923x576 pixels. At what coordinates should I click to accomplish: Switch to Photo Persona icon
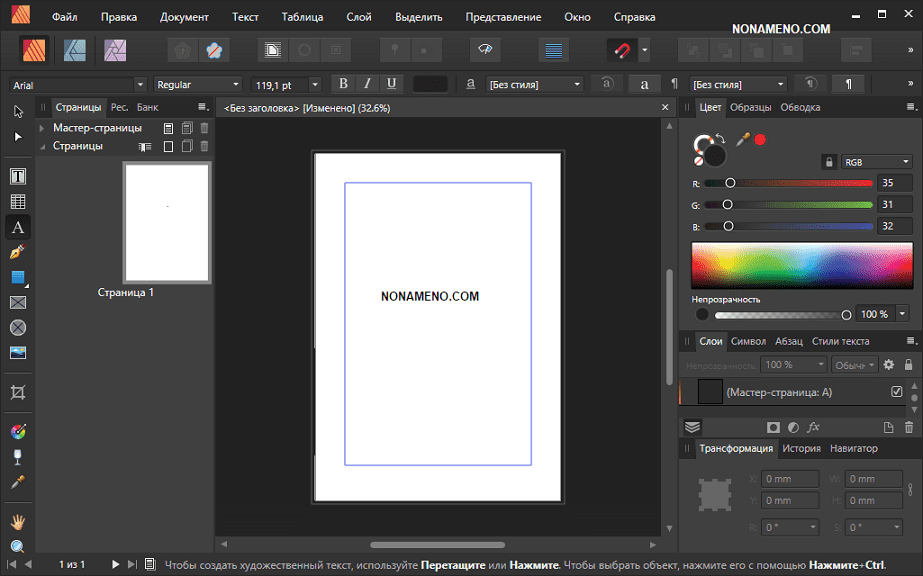(x=115, y=49)
